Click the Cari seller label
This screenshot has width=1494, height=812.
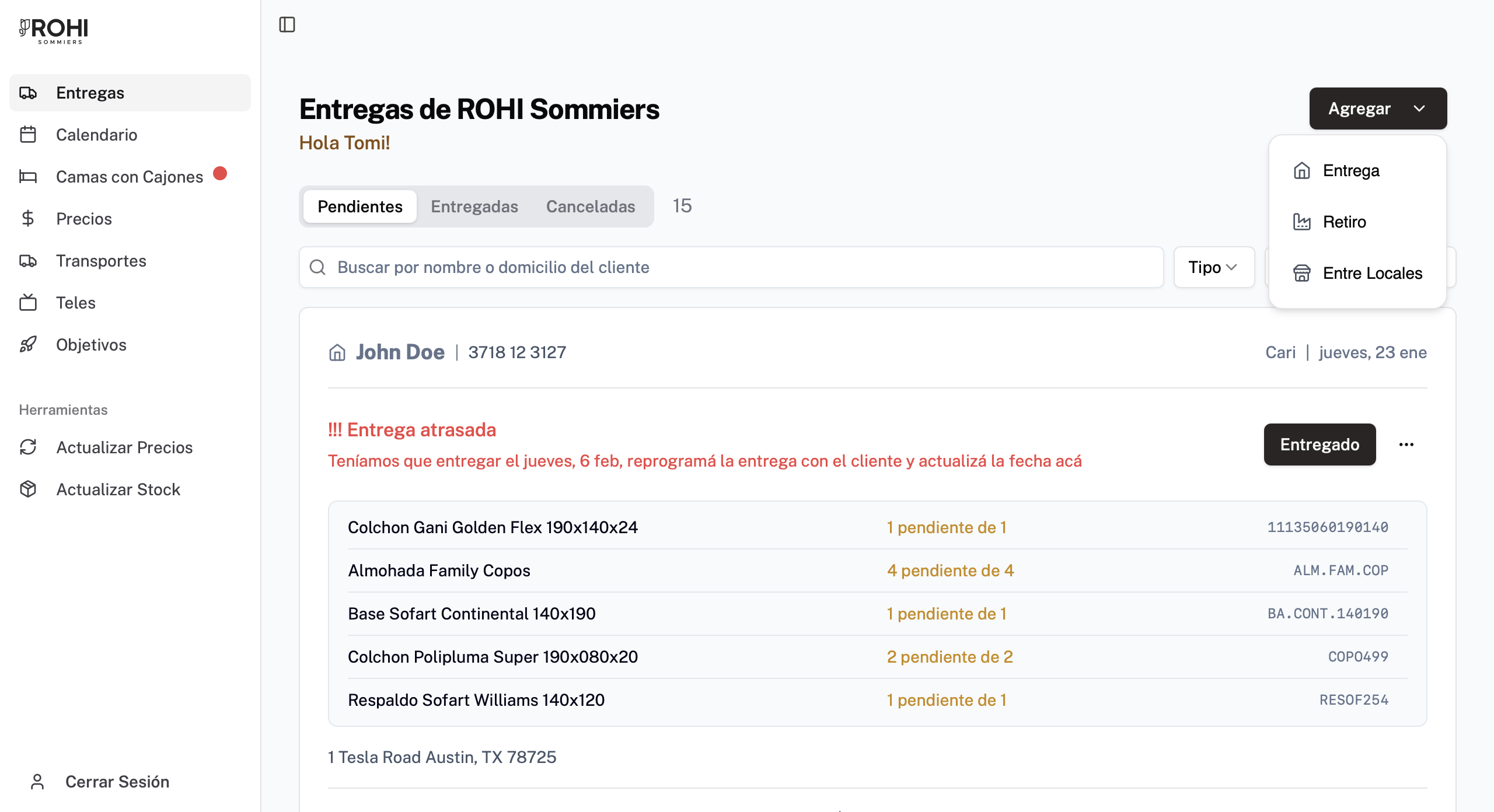point(1280,352)
